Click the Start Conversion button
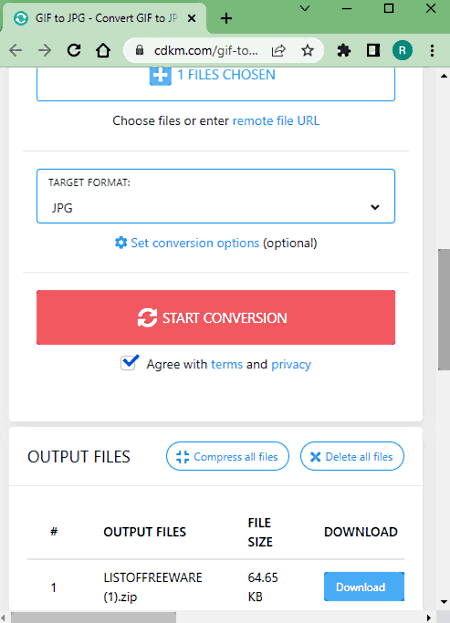The image size is (450, 623). coord(216,317)
